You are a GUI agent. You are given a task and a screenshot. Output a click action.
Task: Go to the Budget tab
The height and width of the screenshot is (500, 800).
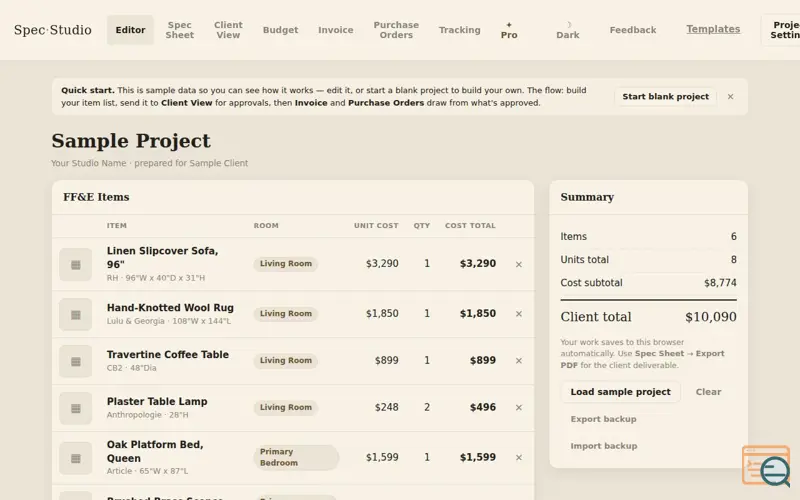280,30
